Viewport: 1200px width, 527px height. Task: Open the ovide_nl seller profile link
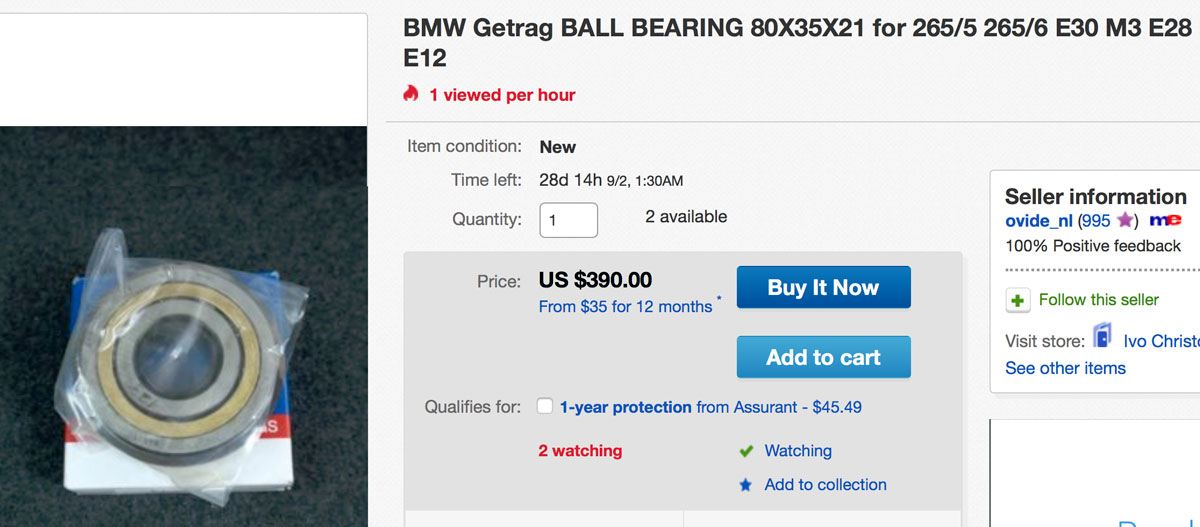point(1039,220)
